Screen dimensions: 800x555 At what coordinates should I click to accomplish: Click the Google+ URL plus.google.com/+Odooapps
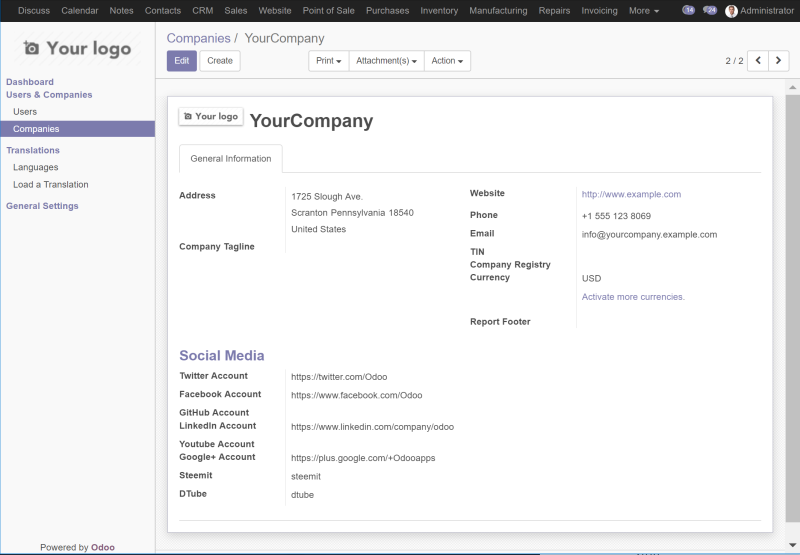[x=363, y=458]
